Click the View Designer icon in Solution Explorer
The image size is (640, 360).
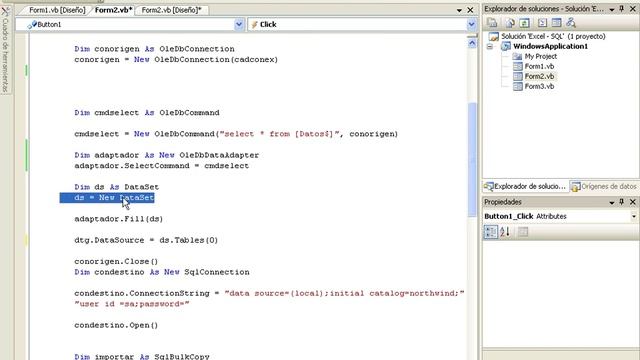(x=556, y=23)
